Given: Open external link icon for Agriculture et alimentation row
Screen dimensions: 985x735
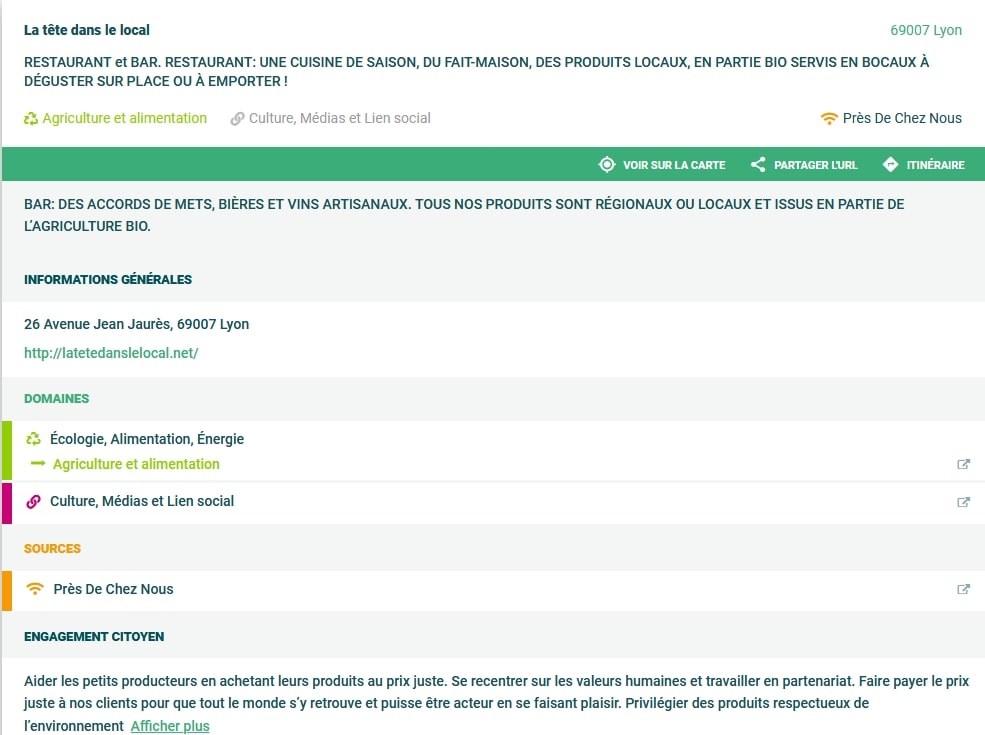Looking at the screenshot, I should tap(963, 464).
